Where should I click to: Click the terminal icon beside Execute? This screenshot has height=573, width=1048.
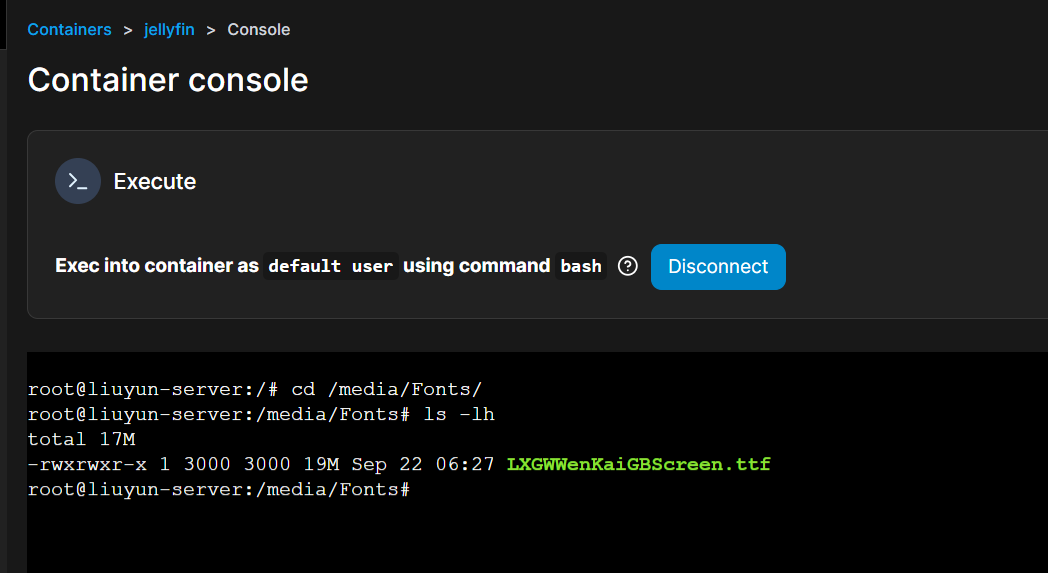click(78, 181)
